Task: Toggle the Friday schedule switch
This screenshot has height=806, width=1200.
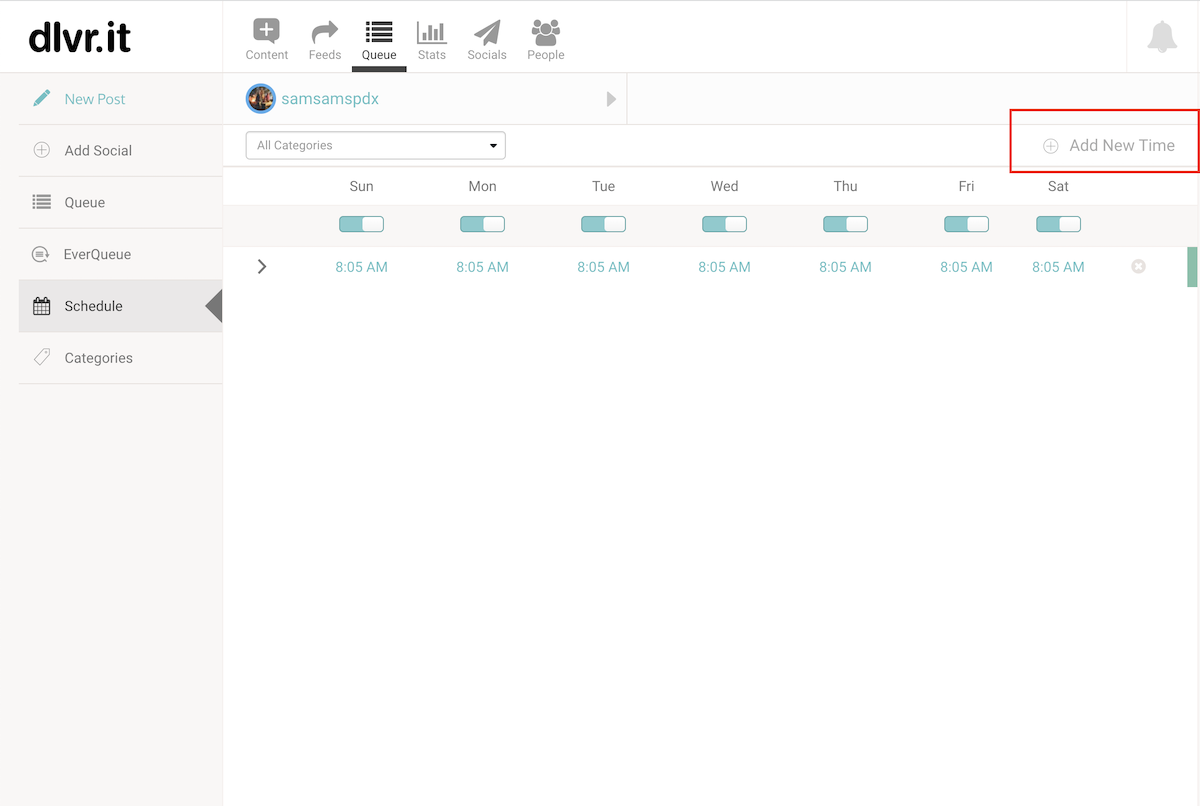Action: [x=966, y=224]
